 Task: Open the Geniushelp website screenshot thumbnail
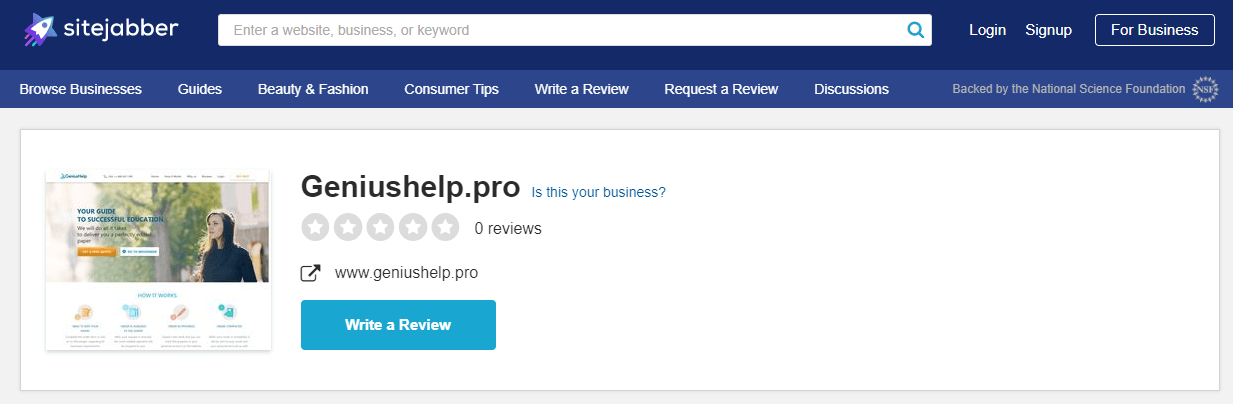point(158,260)
